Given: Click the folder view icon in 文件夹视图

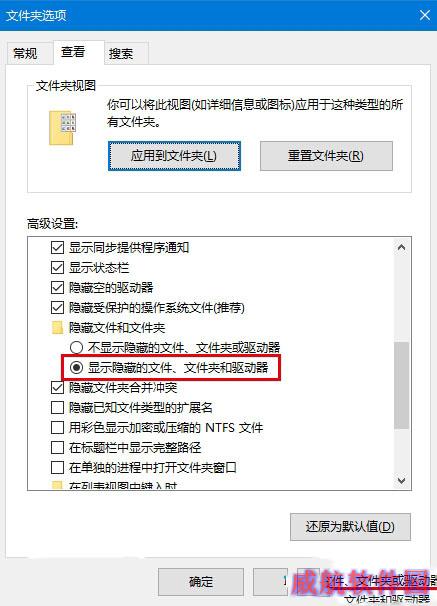Looking at the screenshot, I should click(63, 128).
